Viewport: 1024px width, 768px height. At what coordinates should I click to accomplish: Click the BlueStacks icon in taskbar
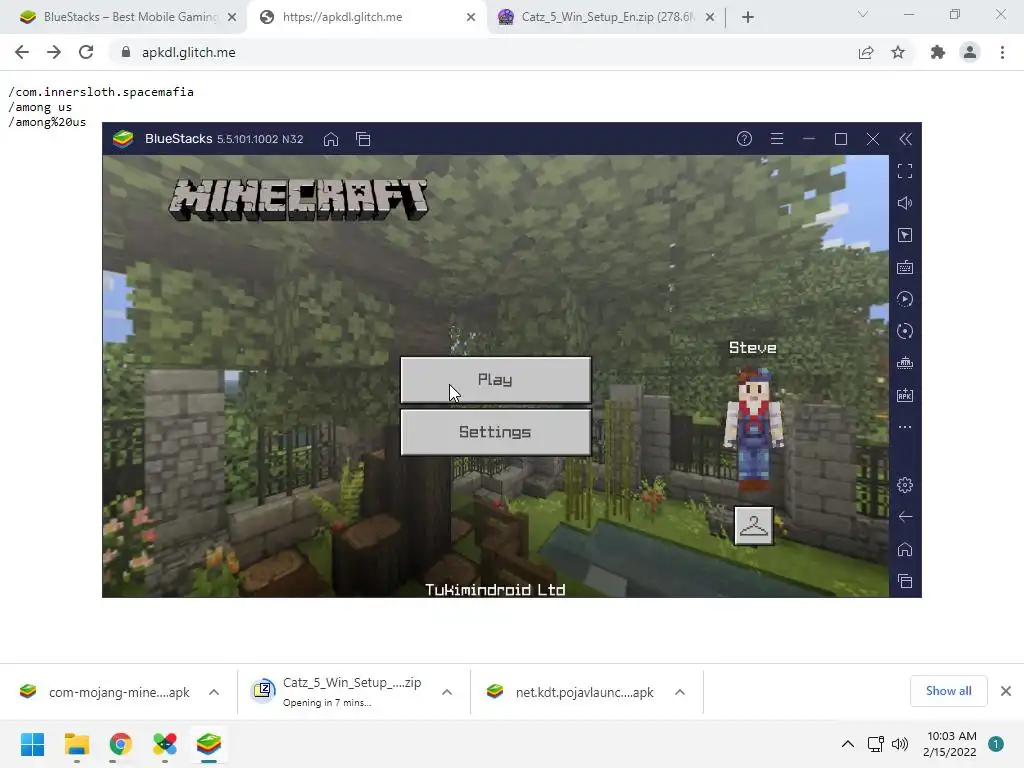point(208,744)
